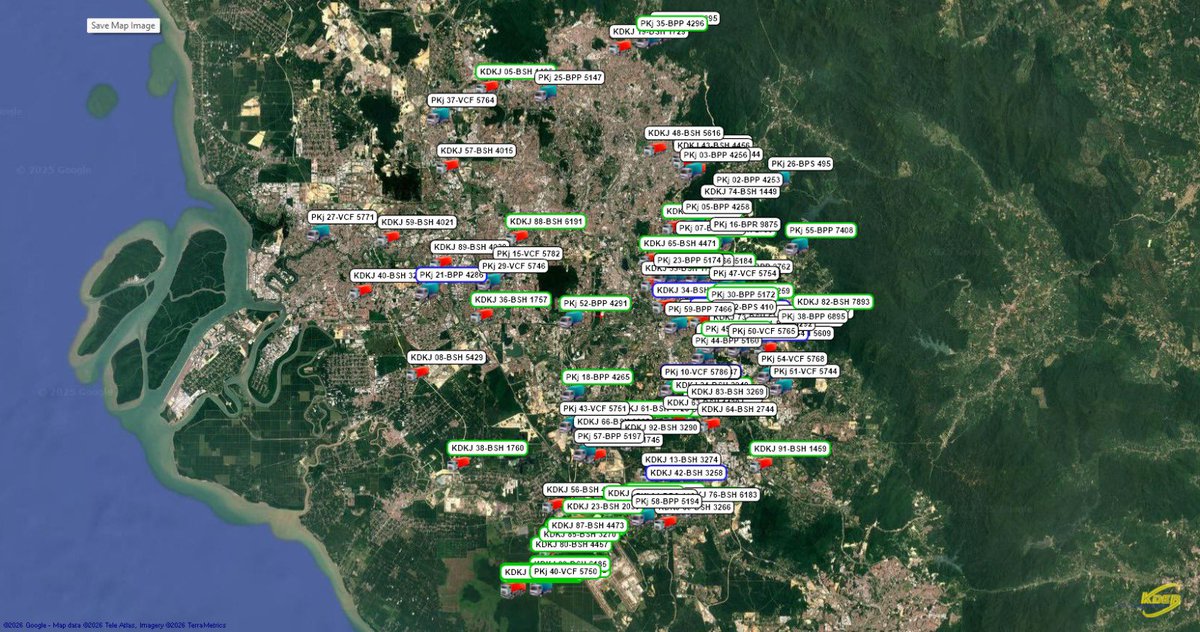
Task: Click the Save Map Image button
Action: [122, 25]
